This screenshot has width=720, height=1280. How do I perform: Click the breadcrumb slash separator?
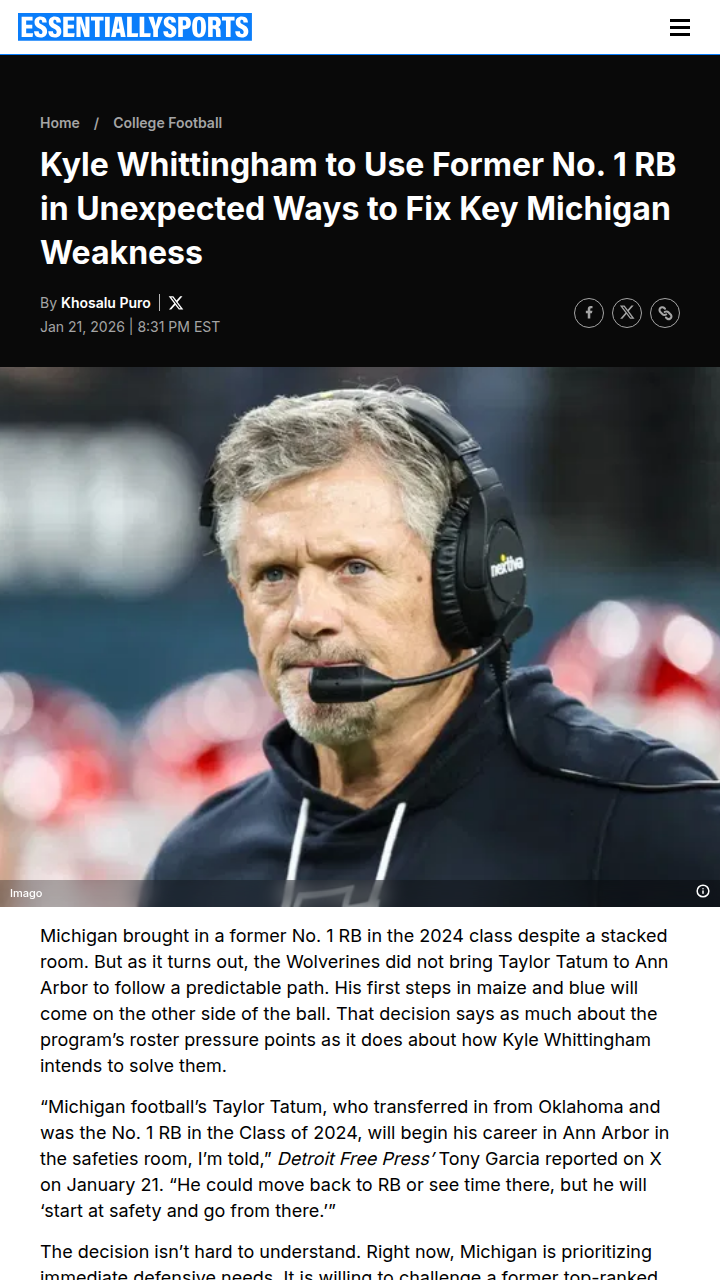(97, 123)
